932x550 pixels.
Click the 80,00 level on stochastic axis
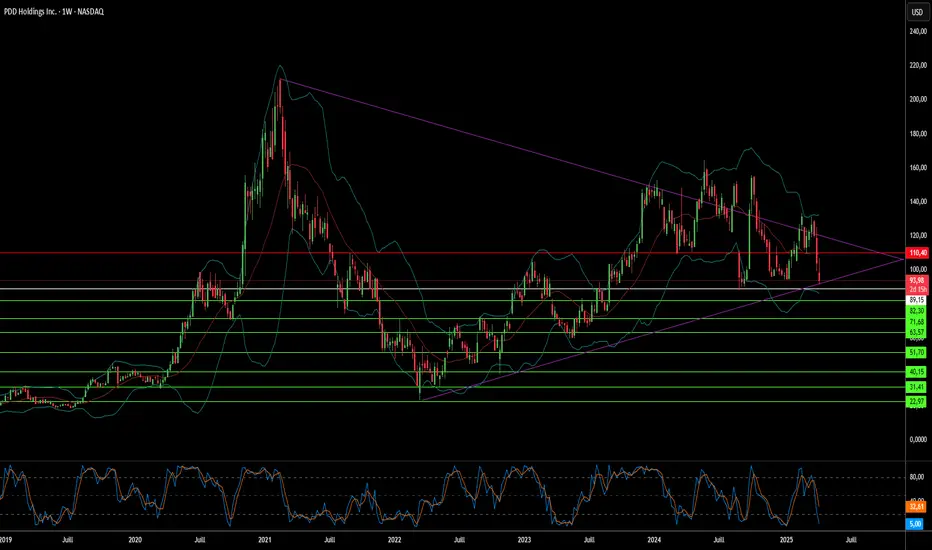tap(915, 476)
